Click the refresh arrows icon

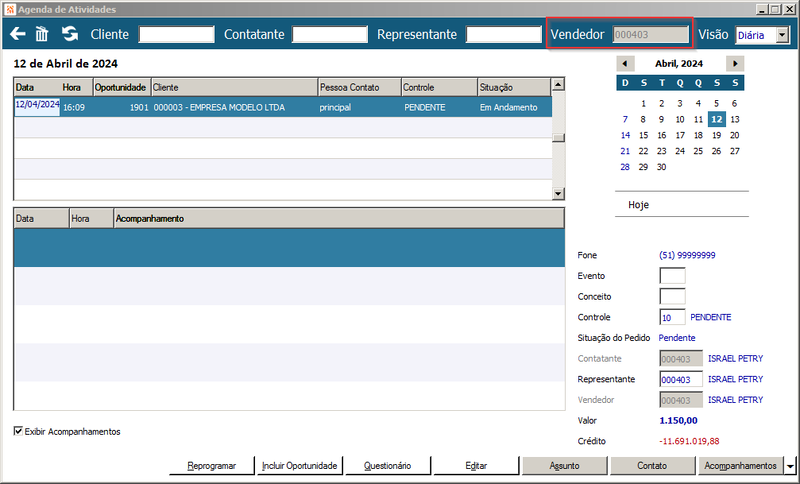coord(70,34)
